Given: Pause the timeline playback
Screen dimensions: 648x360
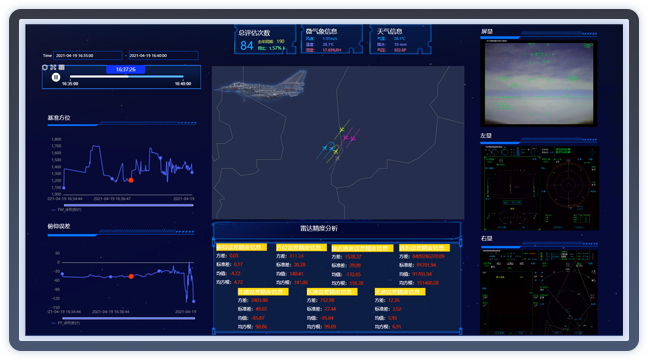Looking at the screenshot, I should click(x=56, y=77).
